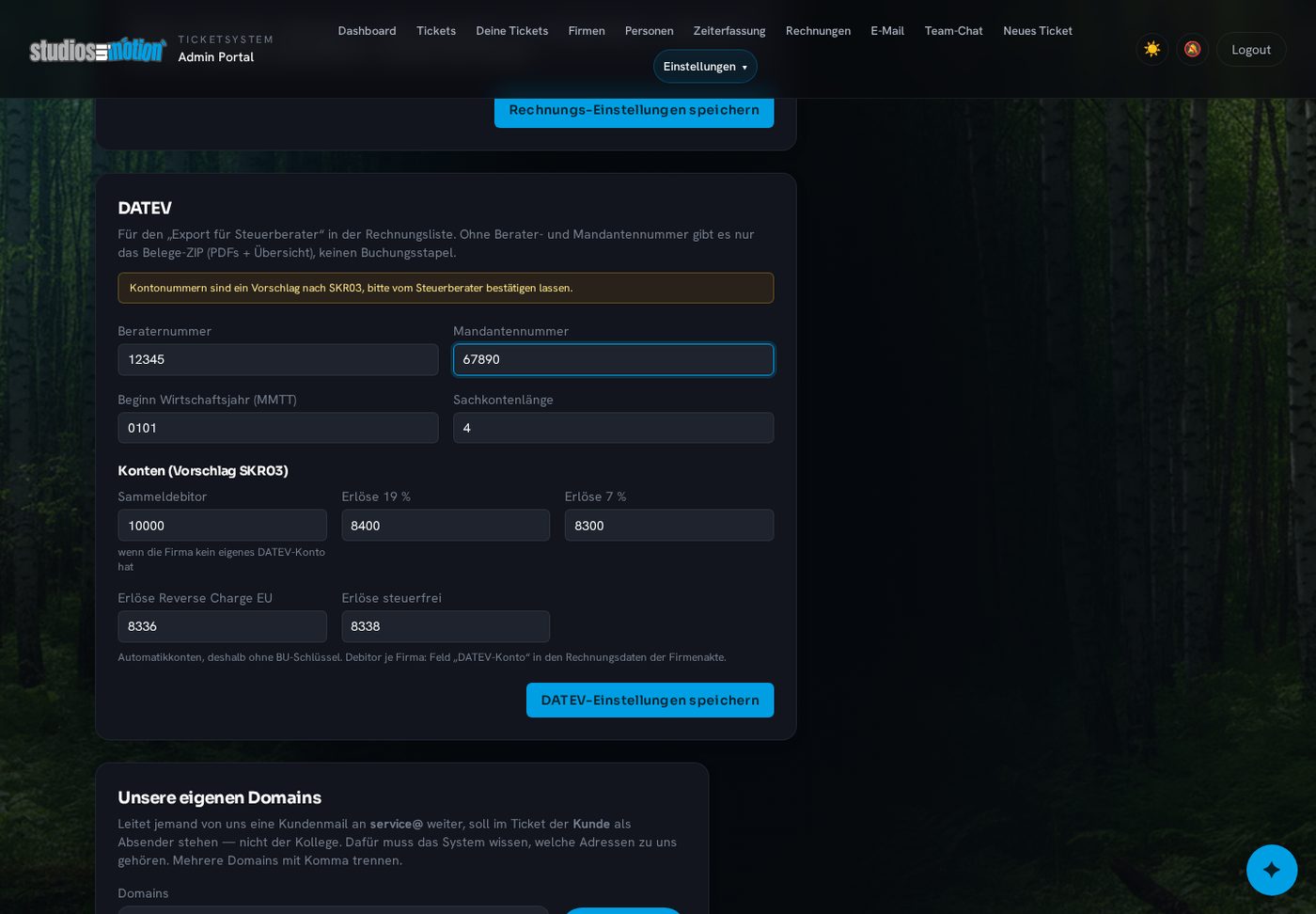Image resolution: width=1316 pixels, height=914 pixels.
Task: Open the Rechnungen page
Action: [x=818, y=31]
